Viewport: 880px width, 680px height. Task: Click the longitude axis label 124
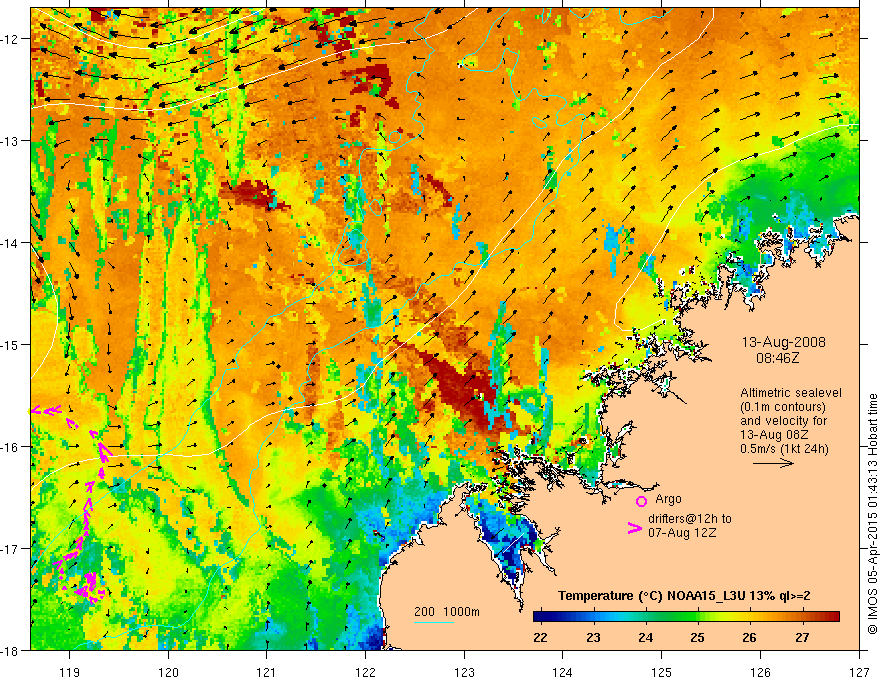pyautogui.click(x=563, y=672)
